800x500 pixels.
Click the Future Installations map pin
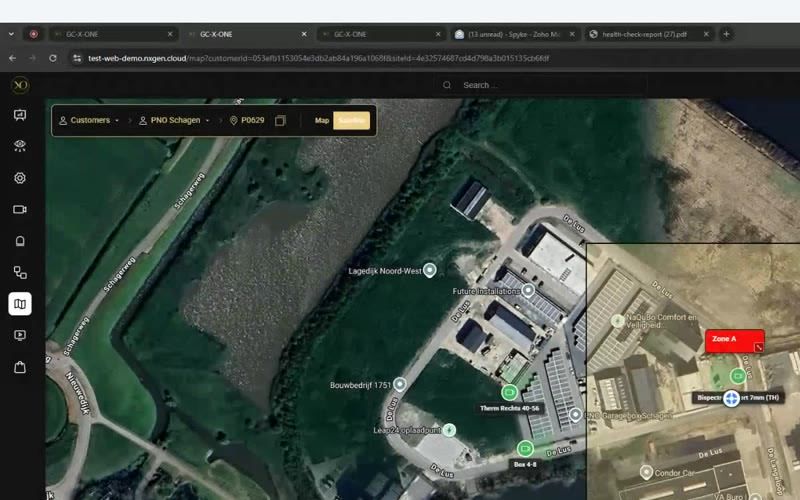click(528, 291)
